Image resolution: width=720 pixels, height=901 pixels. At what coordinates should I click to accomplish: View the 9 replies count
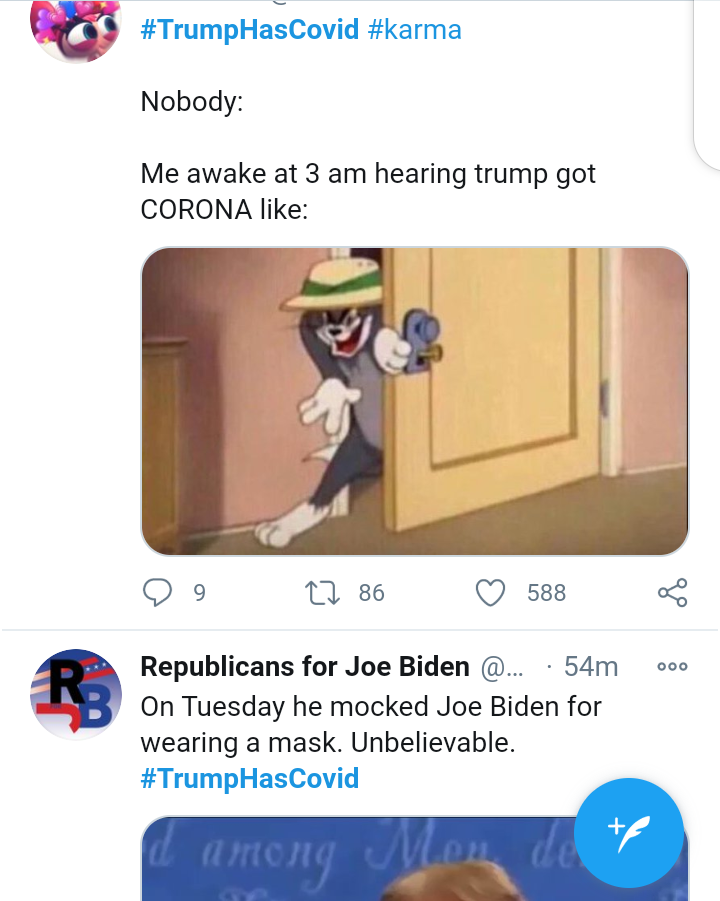tap(199, 593)
